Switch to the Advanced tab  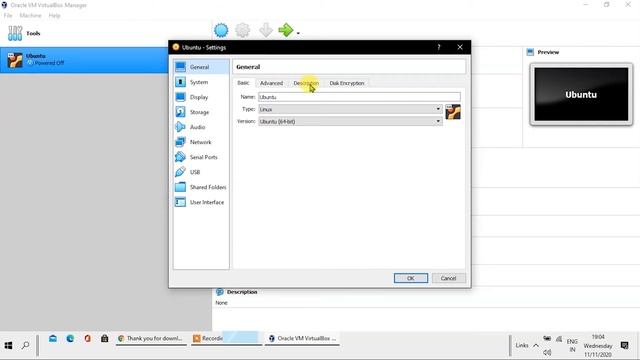[x=271, y=83]
